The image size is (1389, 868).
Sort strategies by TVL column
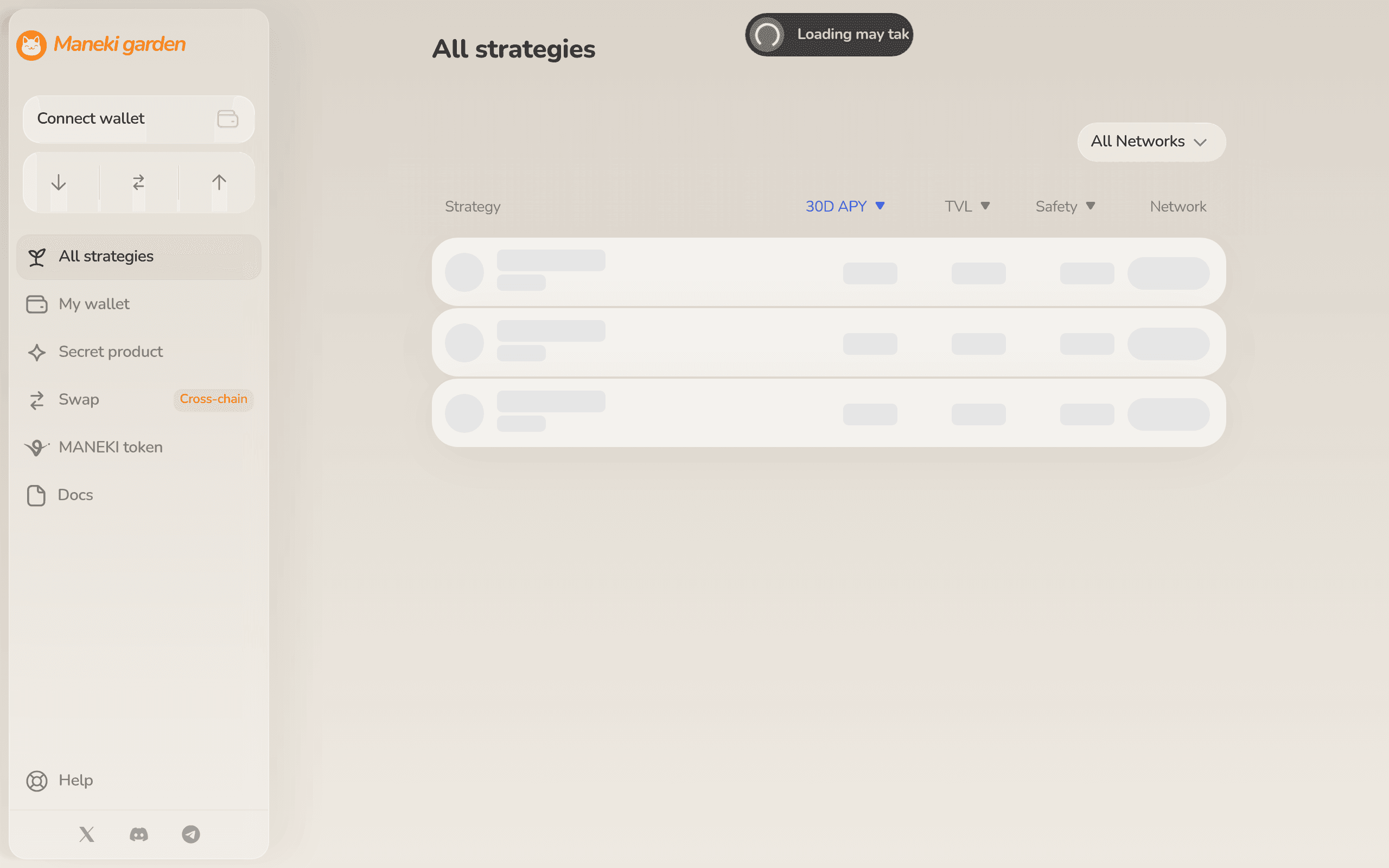click(966, 206)
